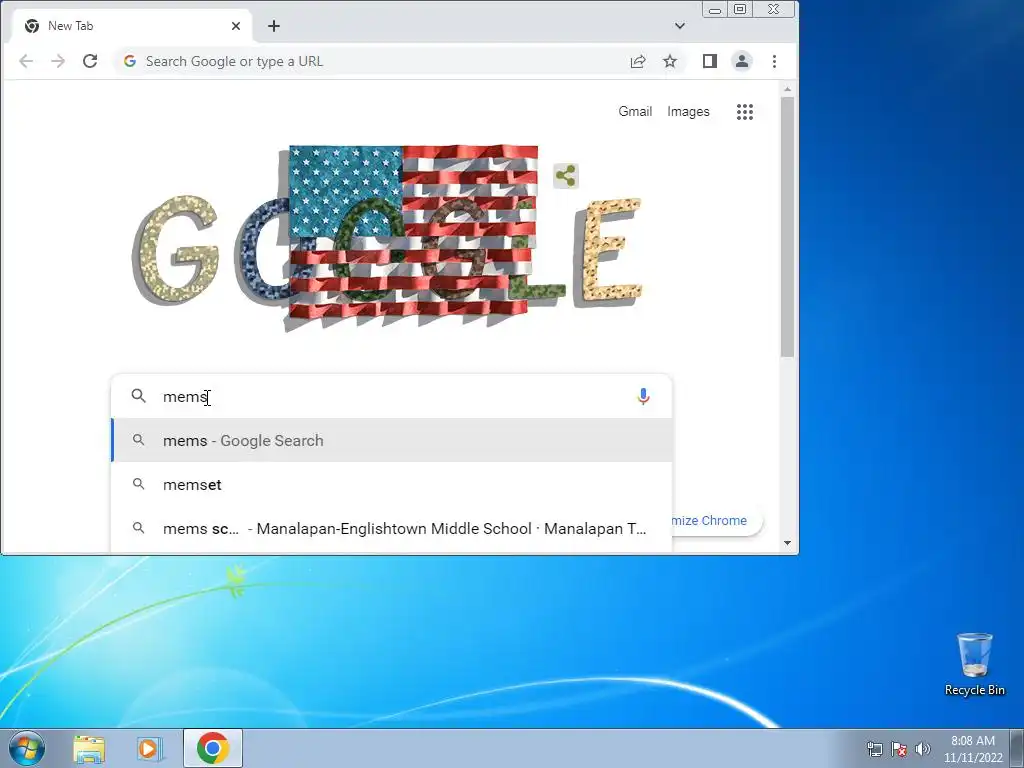This screenshot has height=768, width=1024.
Task: Open the Windows Start button
Action: point(27,748)
